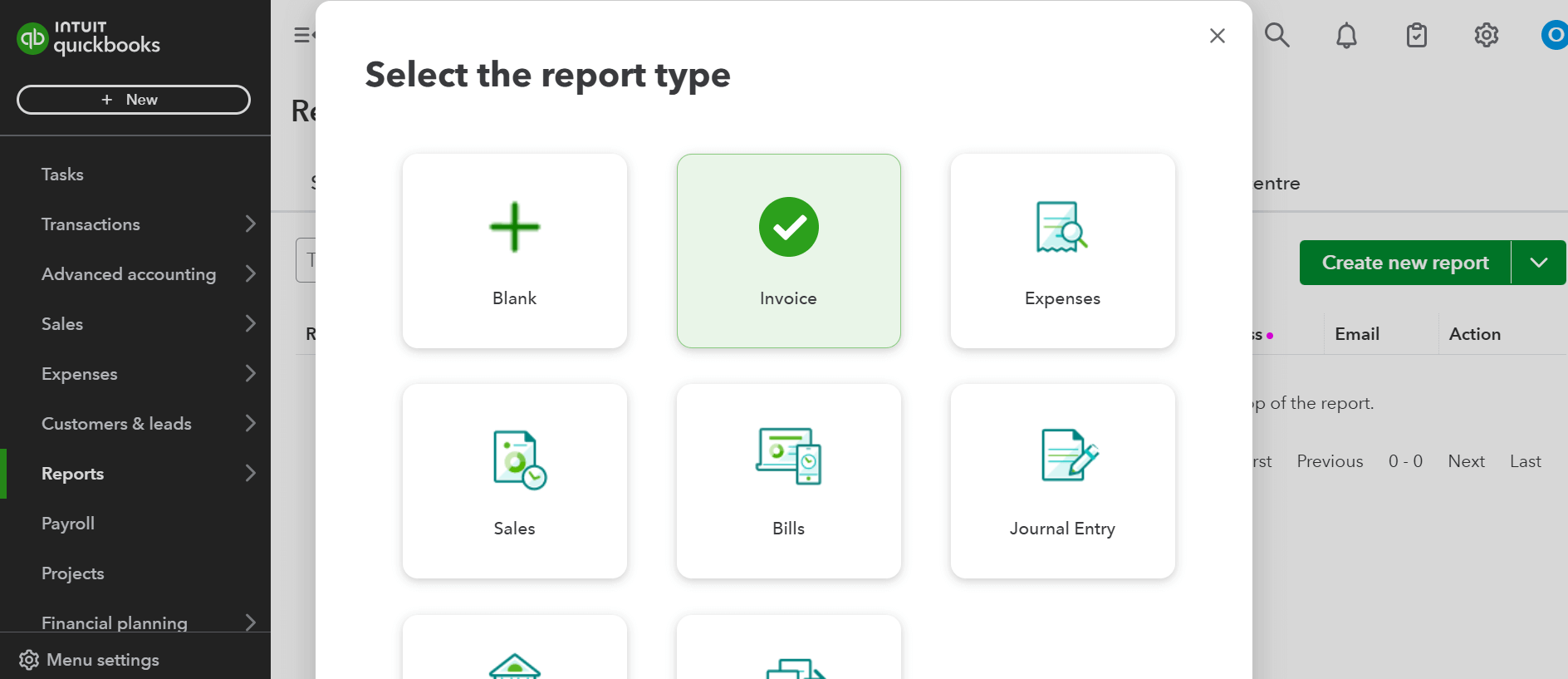This screenshot has height=679, width=1568.
Task: Click the QuickBooks logo
Action: [88, 38]
